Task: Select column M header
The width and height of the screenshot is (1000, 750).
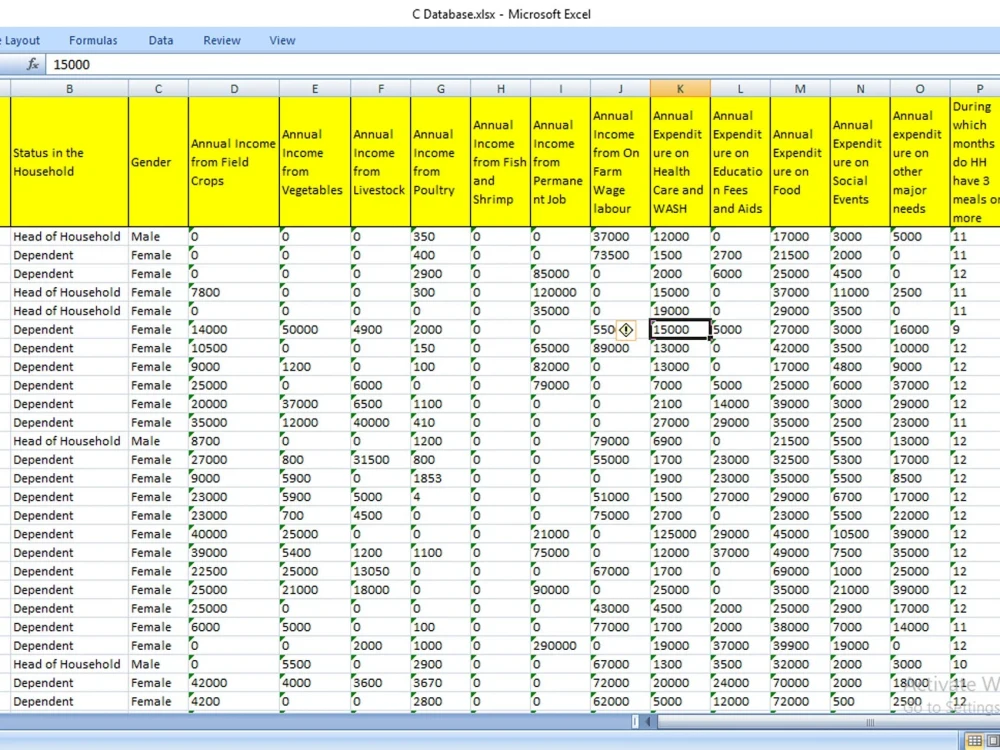Action: coord(800,89)
